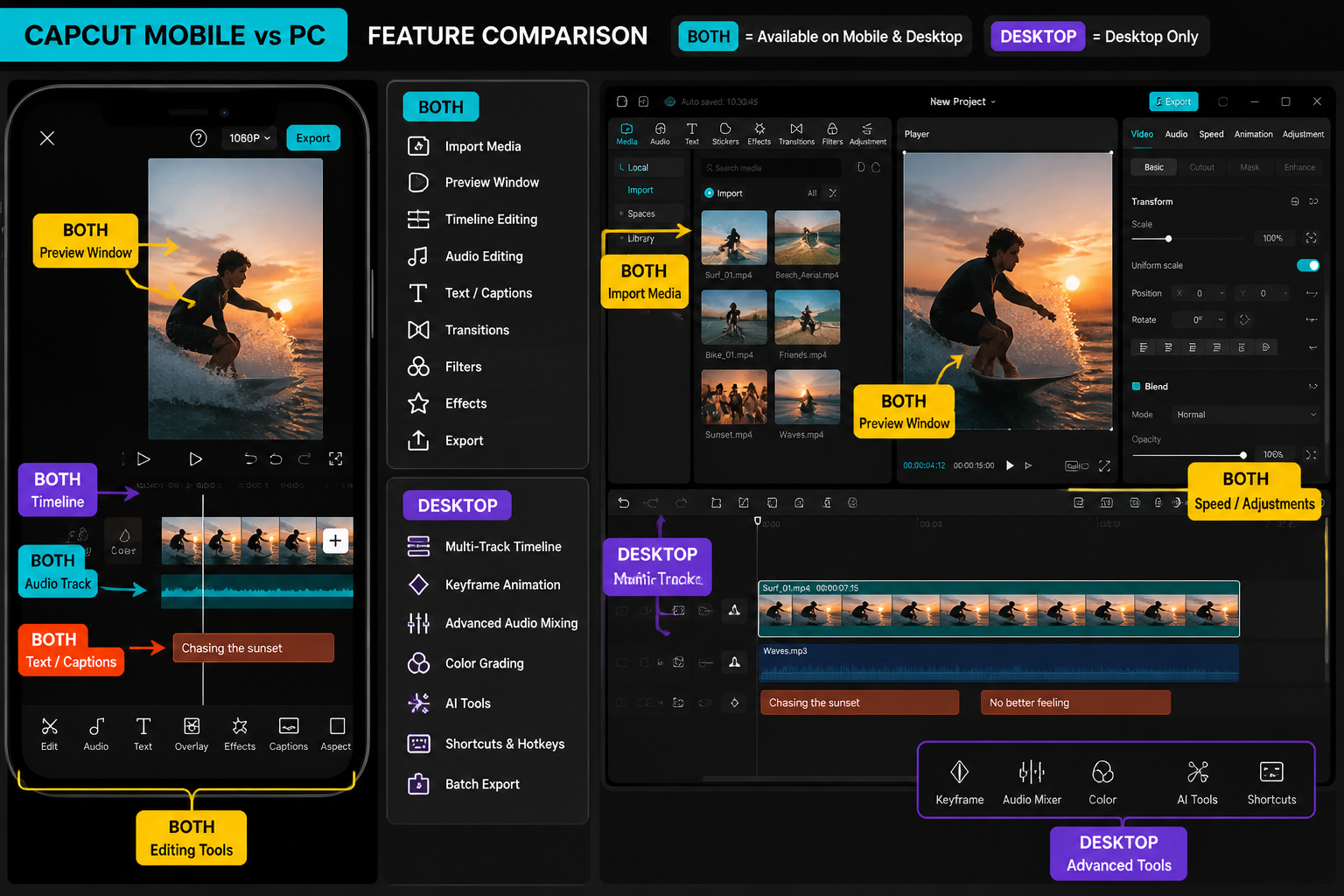Click the desktop timeline playhead marker
The width and height of the screenshot is (1344, 896).
(758, 521)
